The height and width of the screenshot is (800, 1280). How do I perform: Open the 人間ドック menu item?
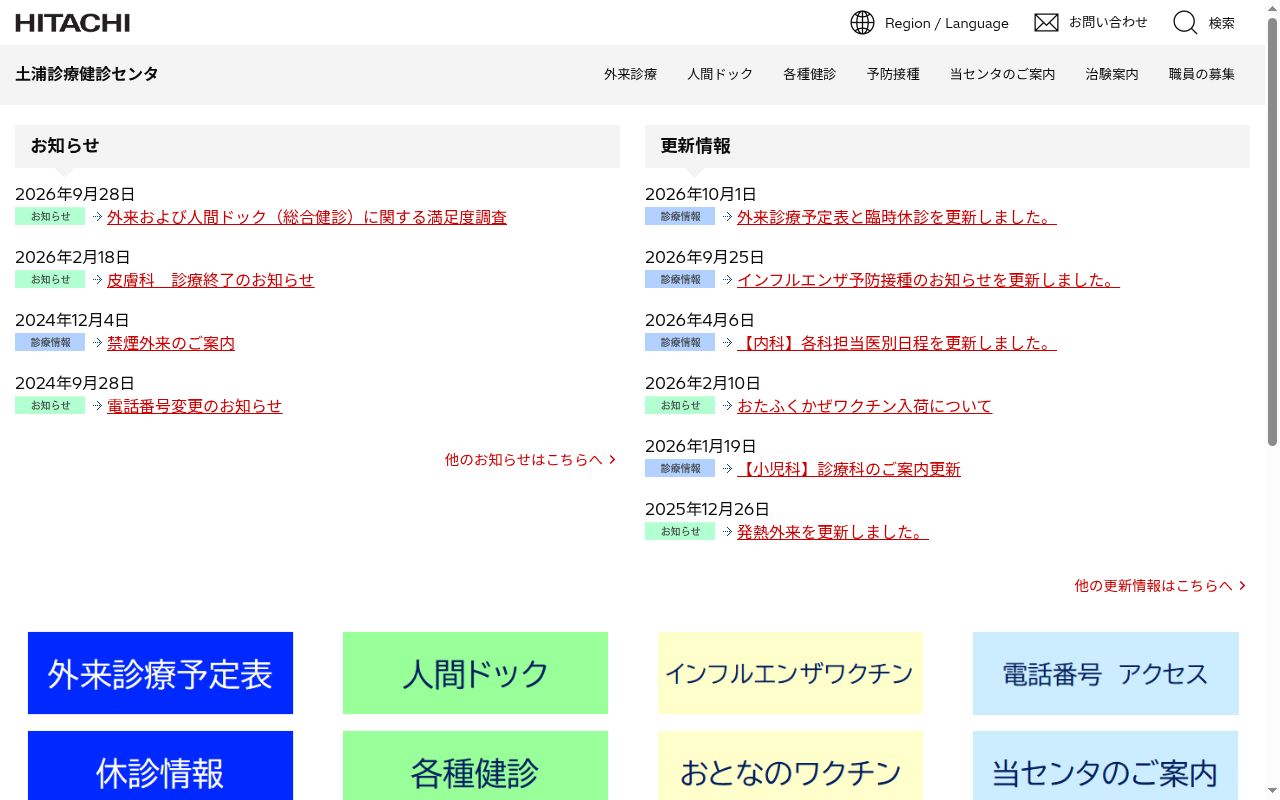coord(720,74)
